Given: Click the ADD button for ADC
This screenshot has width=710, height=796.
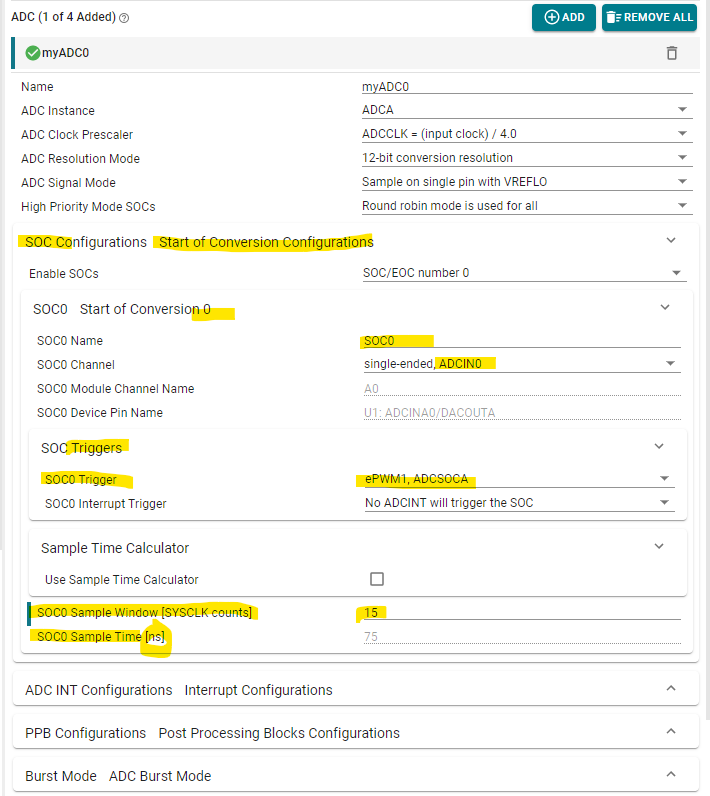Looking at the screenshot, I should point(563,17).
